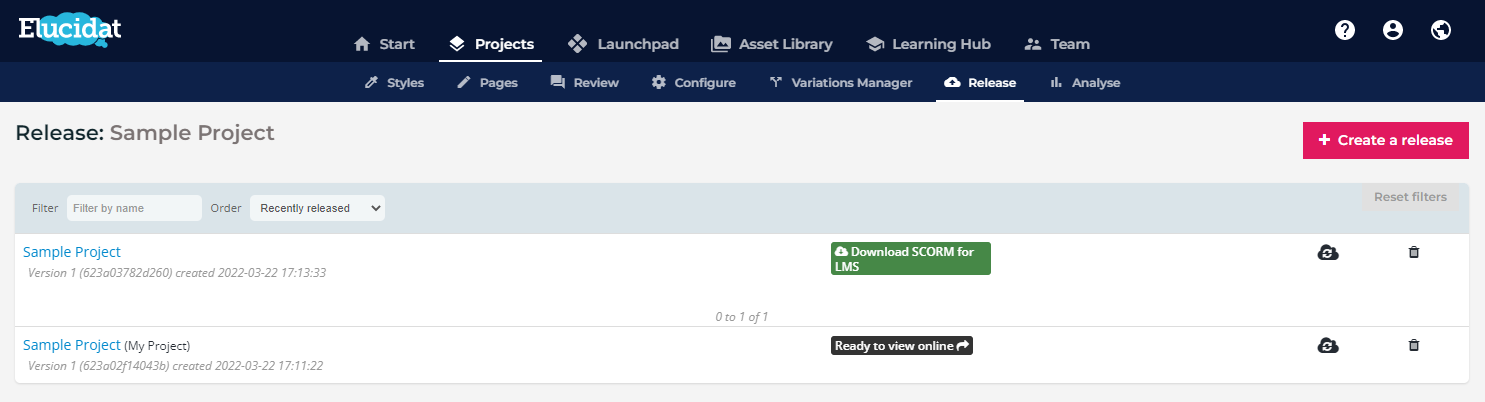Image resolution: width=1485 pixels, height=402 pixels.
Task: Open the Analyse tab
Action: click(x=1085, y=82)
